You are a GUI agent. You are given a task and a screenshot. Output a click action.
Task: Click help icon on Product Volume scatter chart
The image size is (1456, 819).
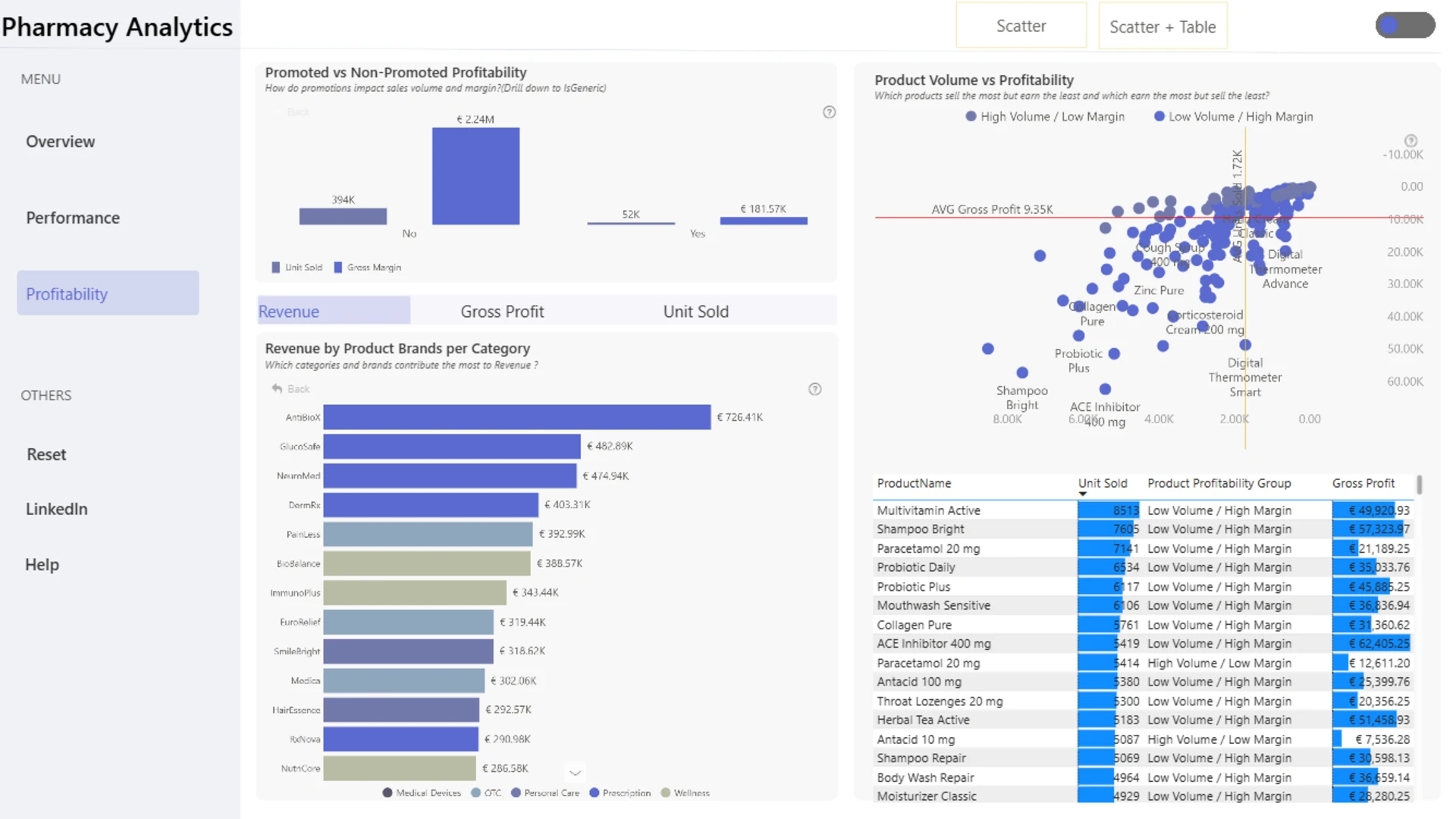coord(1410,140)
